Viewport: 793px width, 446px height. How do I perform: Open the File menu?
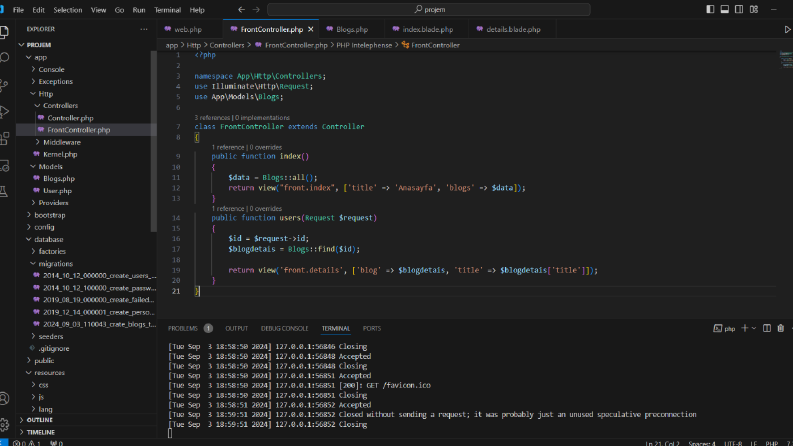coord(18,10)
